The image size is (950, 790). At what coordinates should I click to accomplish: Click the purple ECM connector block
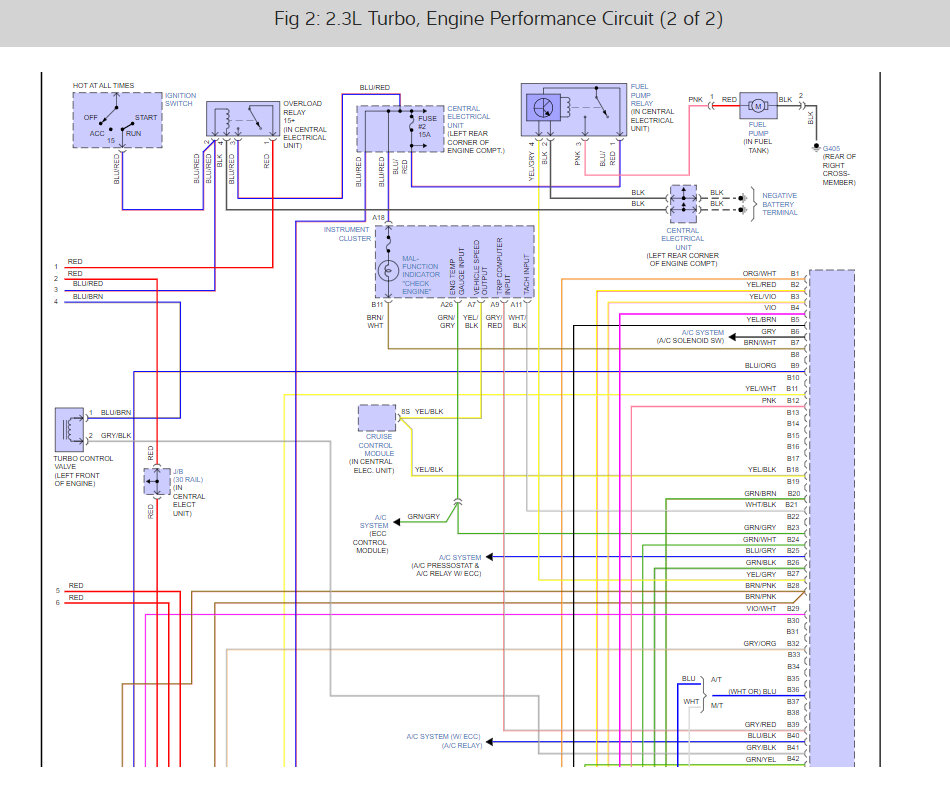point(832,519)
